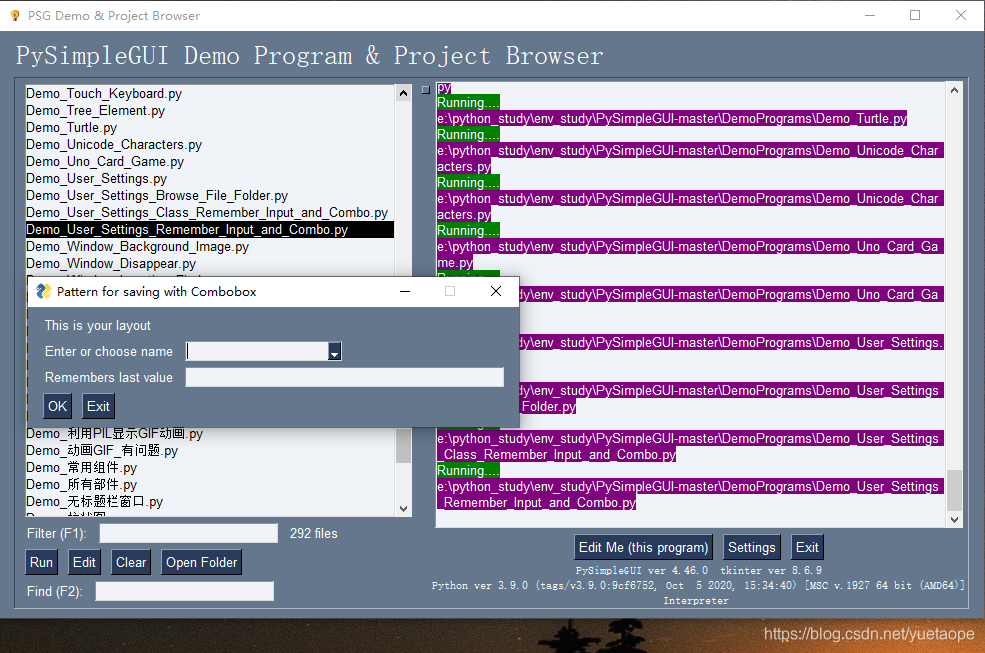Click the last green Running.... output line
This screenshot has width=985, height=653.
pyautogui.click(x=469, y=470)
